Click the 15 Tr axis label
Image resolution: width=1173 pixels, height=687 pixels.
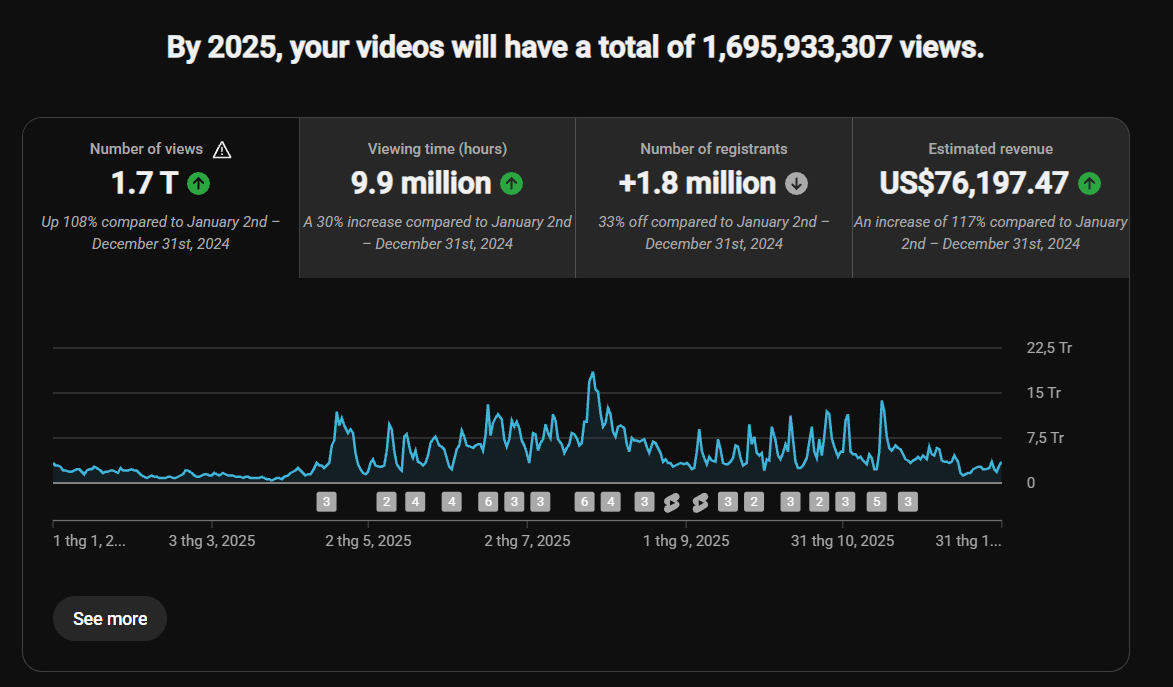1044,393
